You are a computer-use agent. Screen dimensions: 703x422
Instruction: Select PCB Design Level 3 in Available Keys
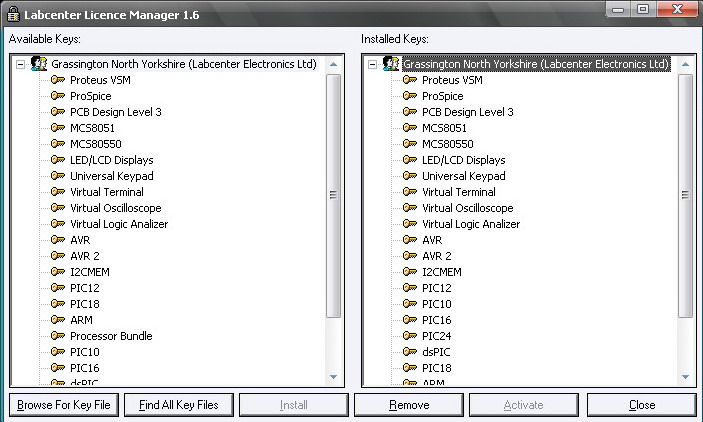tap(116, 112)
